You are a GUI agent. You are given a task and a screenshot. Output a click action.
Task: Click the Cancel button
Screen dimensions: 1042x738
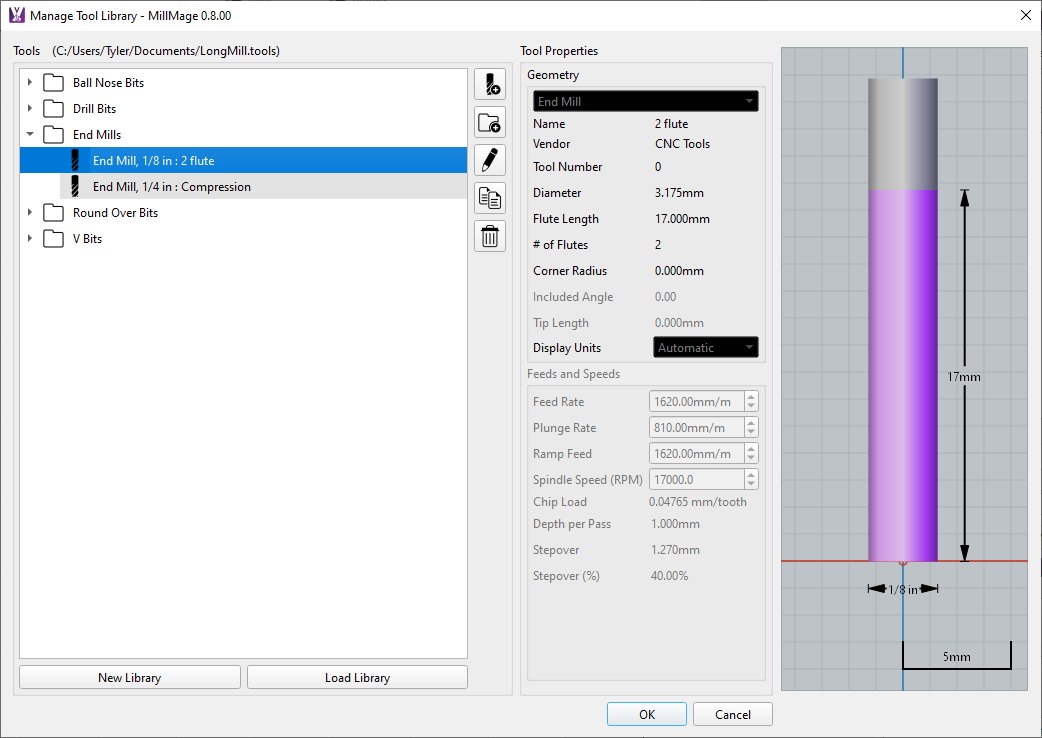click(x=733, y=714)
